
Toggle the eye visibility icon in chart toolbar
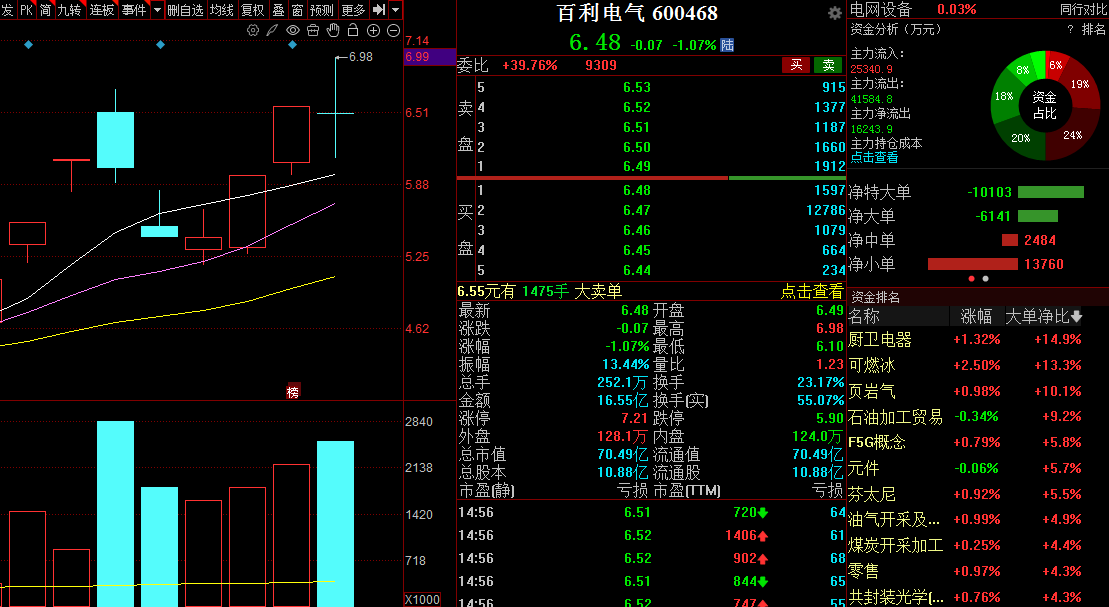(293, 30)
